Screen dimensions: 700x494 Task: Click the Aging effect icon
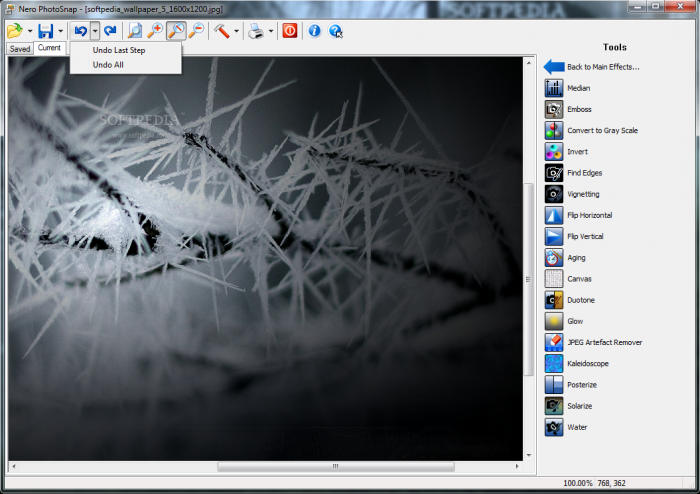554,257
